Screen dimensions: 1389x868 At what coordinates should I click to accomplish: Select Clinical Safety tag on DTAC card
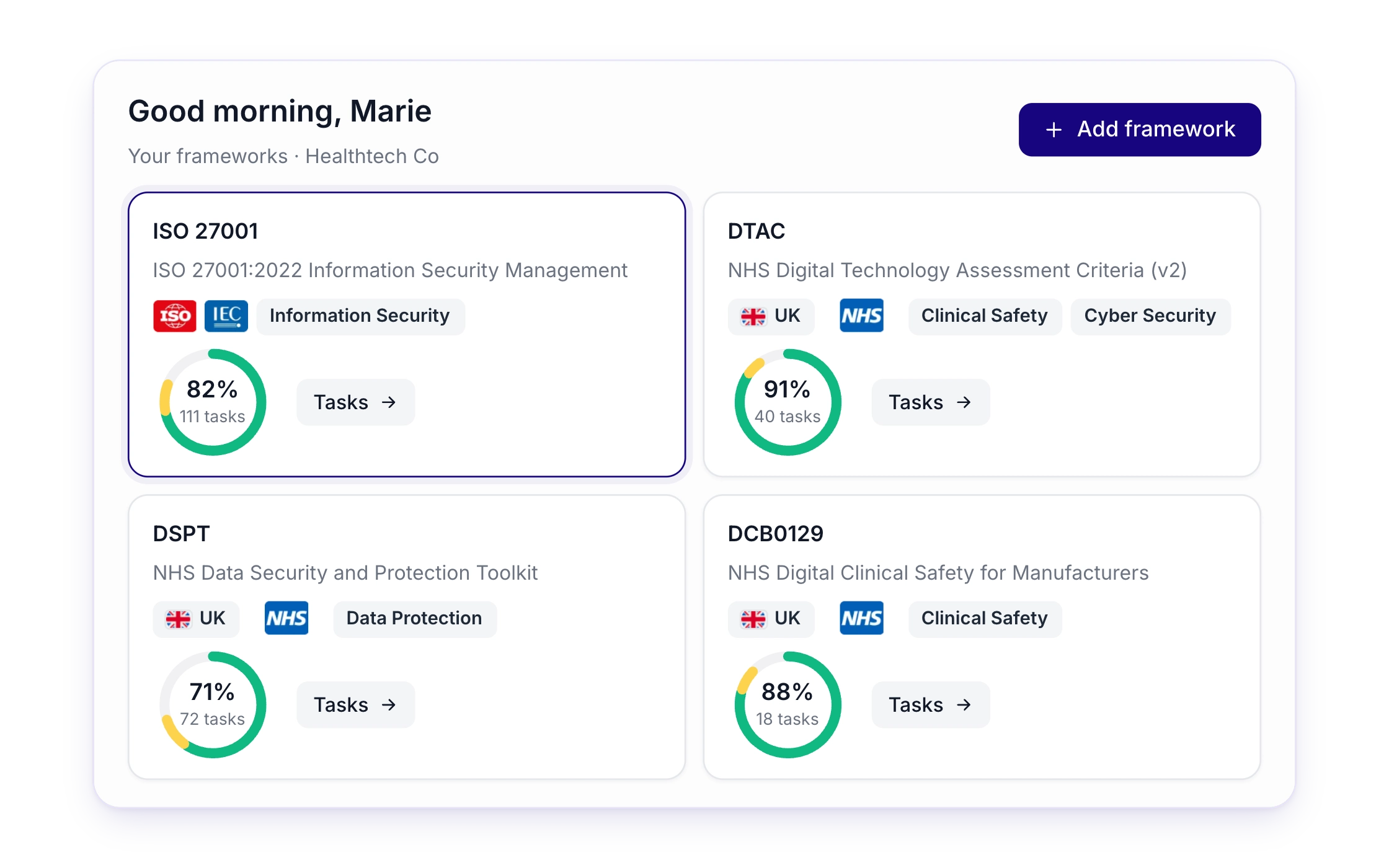coord(985,316)
